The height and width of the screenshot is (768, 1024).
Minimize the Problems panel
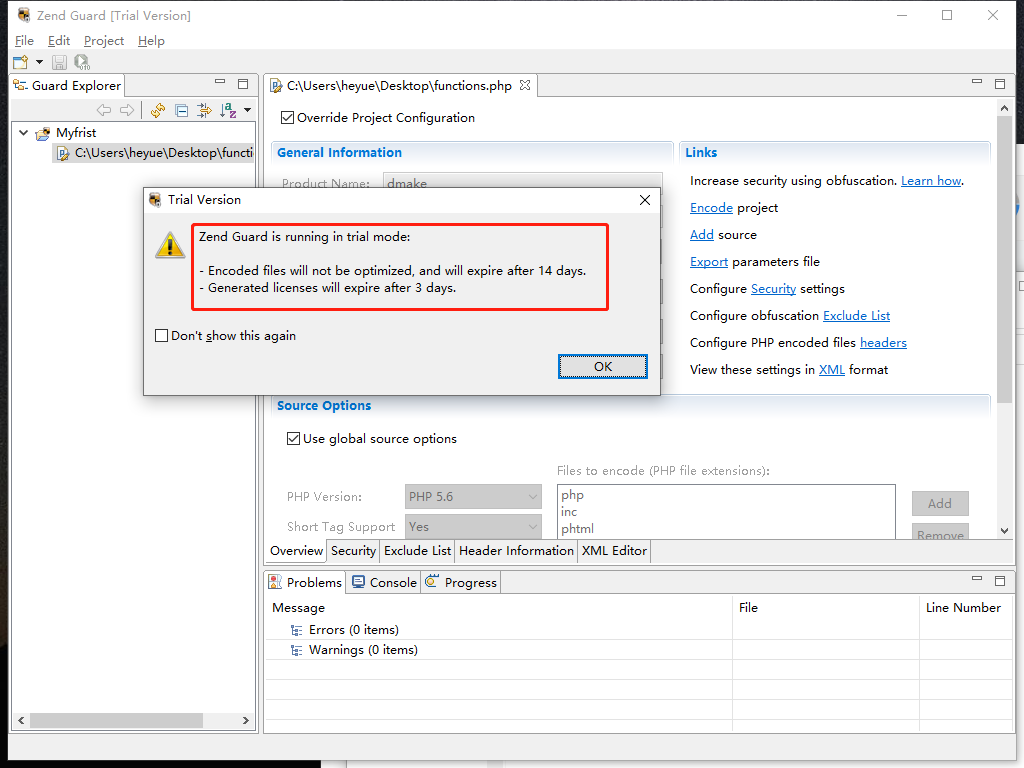(977, 579)
